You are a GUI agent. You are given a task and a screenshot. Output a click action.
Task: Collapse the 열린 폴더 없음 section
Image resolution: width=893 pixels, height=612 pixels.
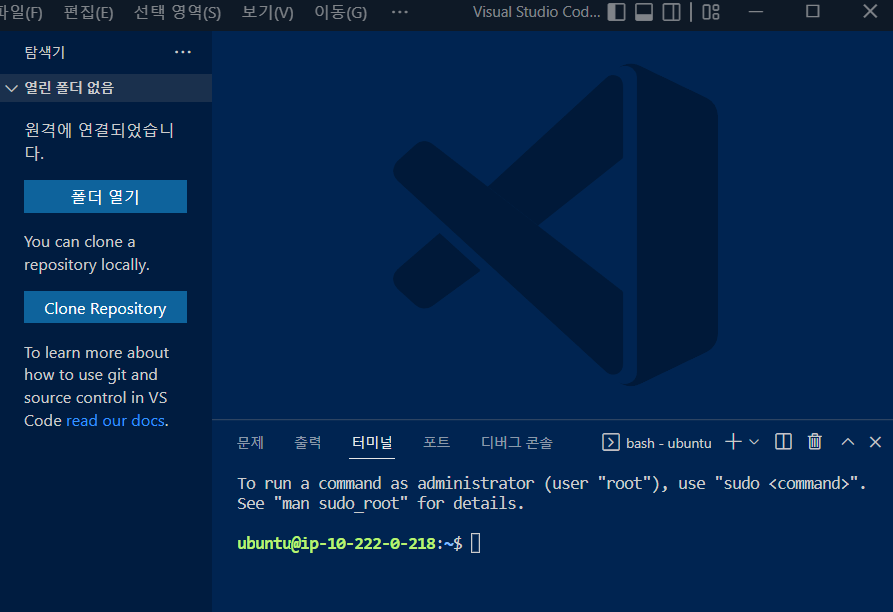click(106, 88)
